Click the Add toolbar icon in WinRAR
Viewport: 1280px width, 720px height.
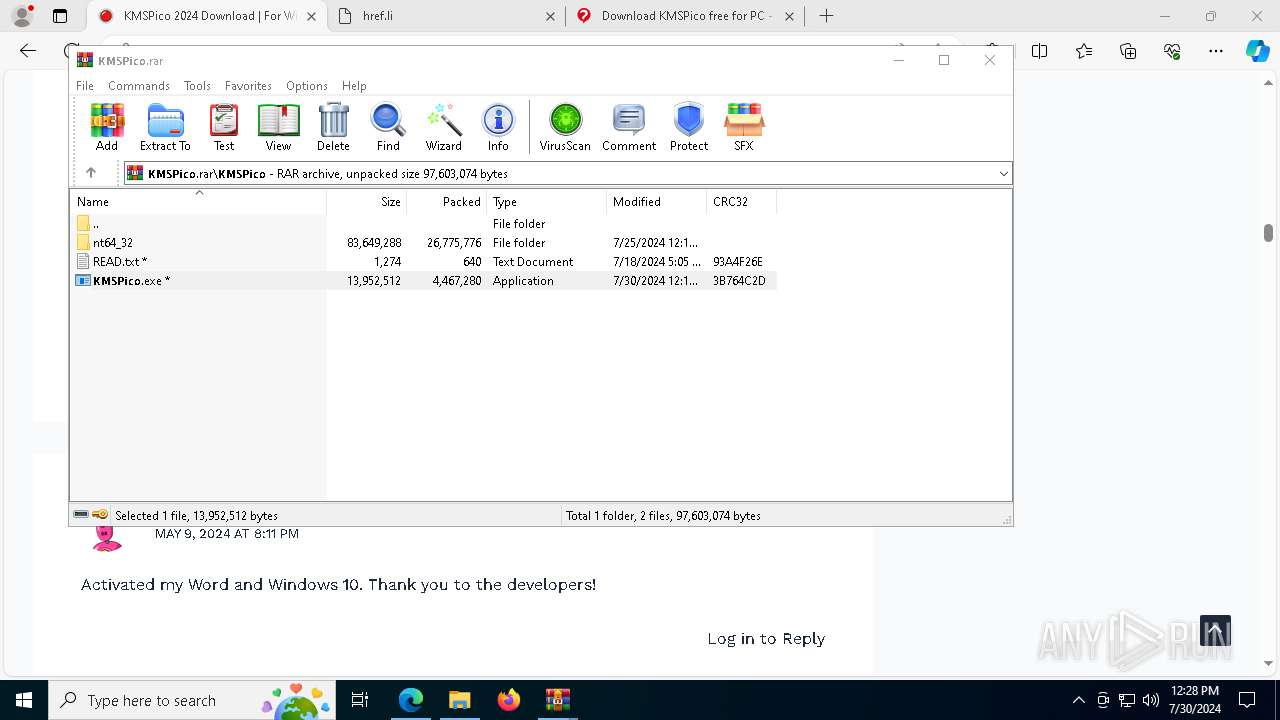[x=107, y=127]
